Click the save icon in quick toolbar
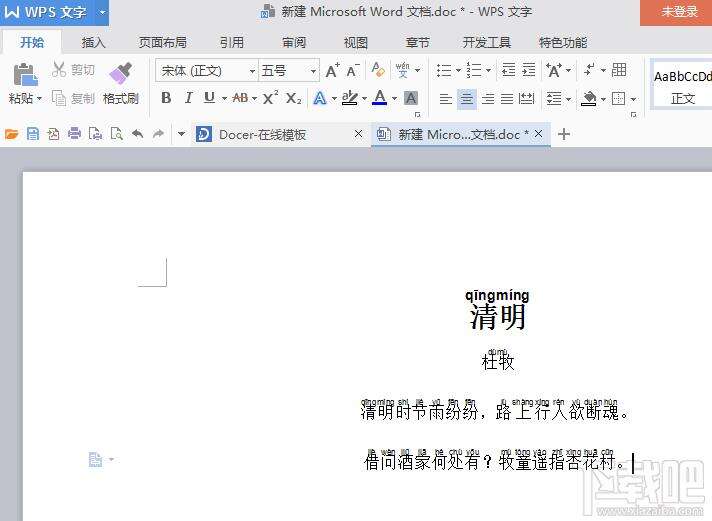The image size is (712, 521). (33, 134)
